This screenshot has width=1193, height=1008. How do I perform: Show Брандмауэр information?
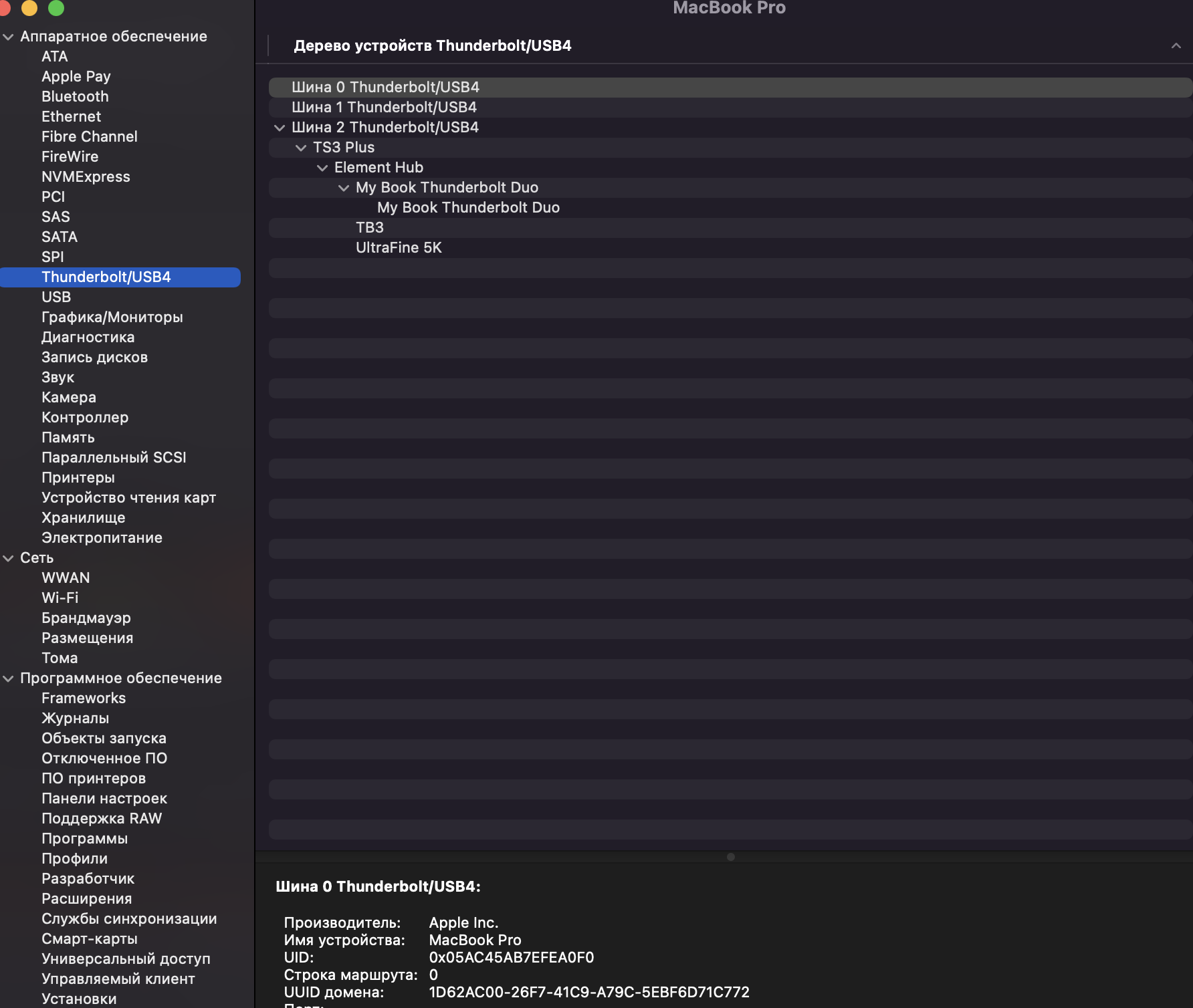point(86,618)
